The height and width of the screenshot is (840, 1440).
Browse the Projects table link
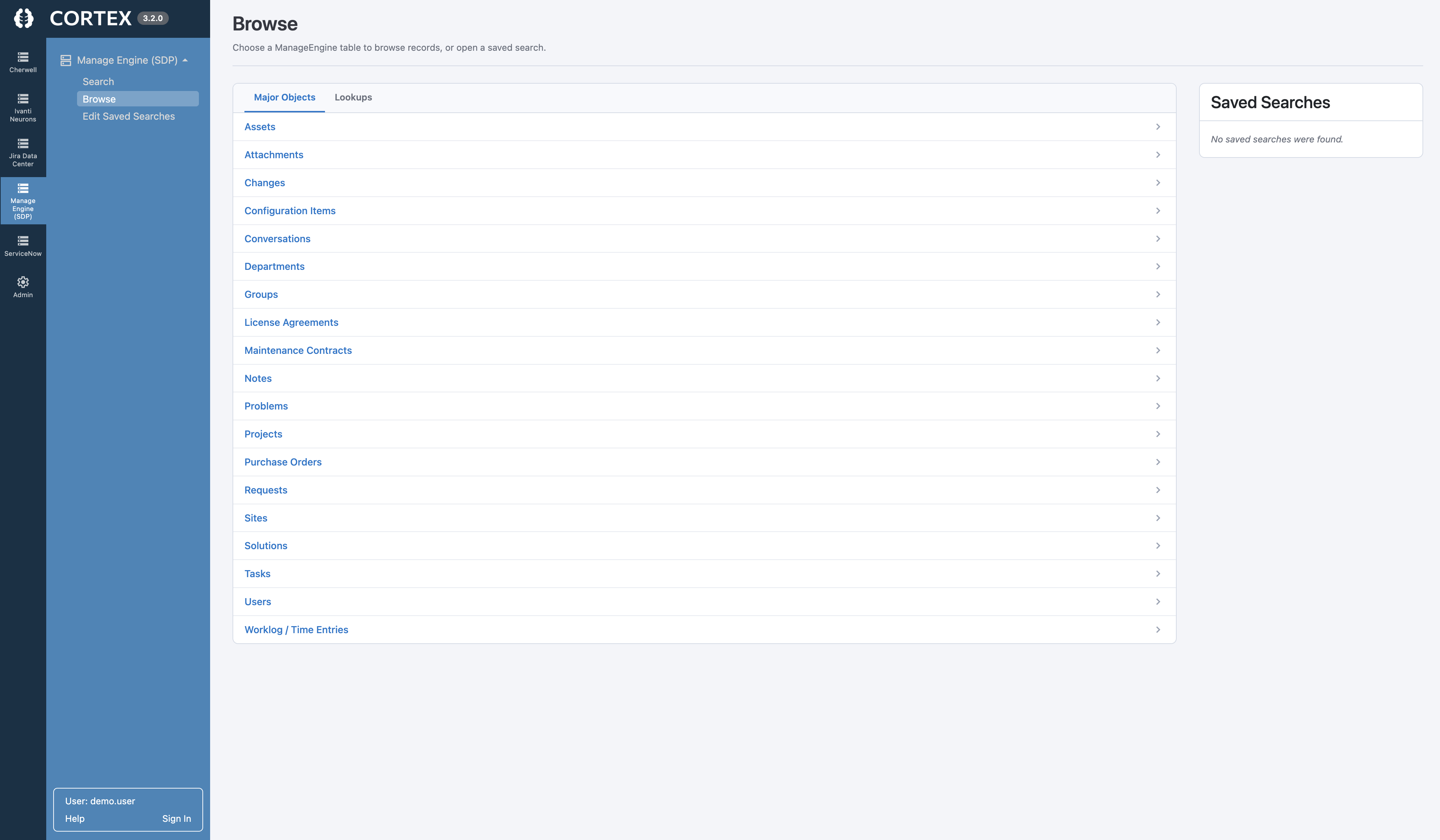tap(263, 434)
